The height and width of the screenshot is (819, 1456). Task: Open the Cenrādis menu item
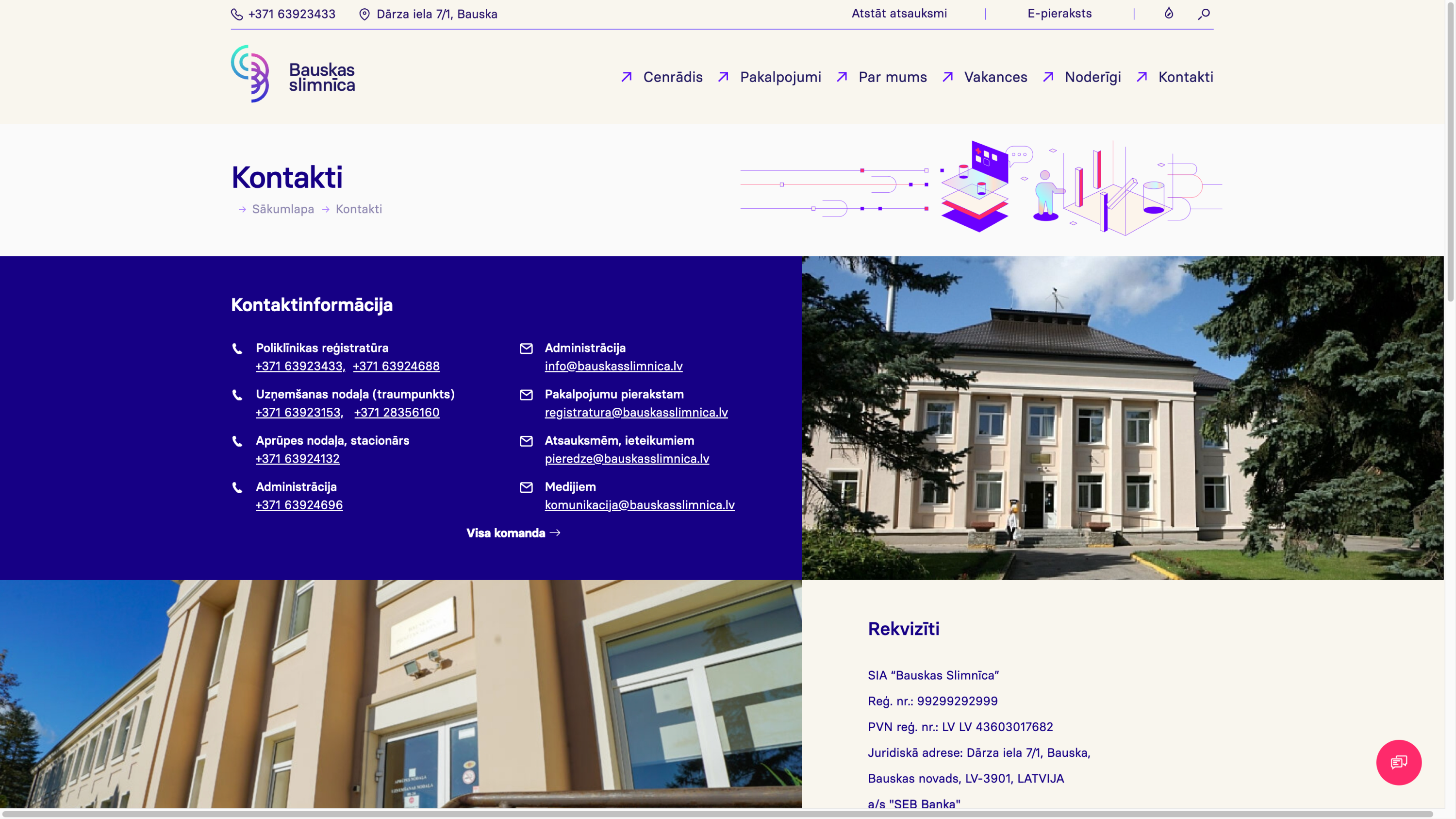673,77
